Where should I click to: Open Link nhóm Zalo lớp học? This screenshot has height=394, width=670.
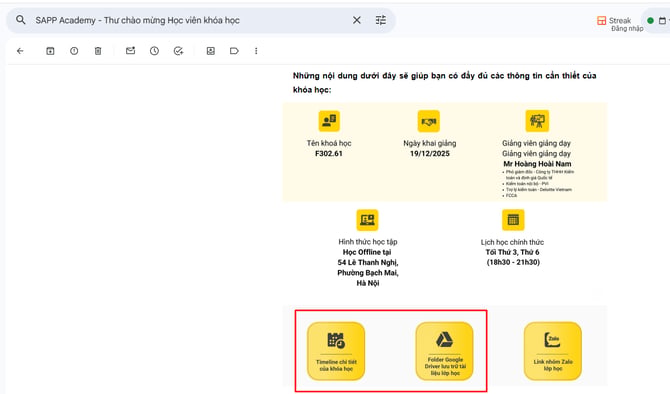coord(552,351)
